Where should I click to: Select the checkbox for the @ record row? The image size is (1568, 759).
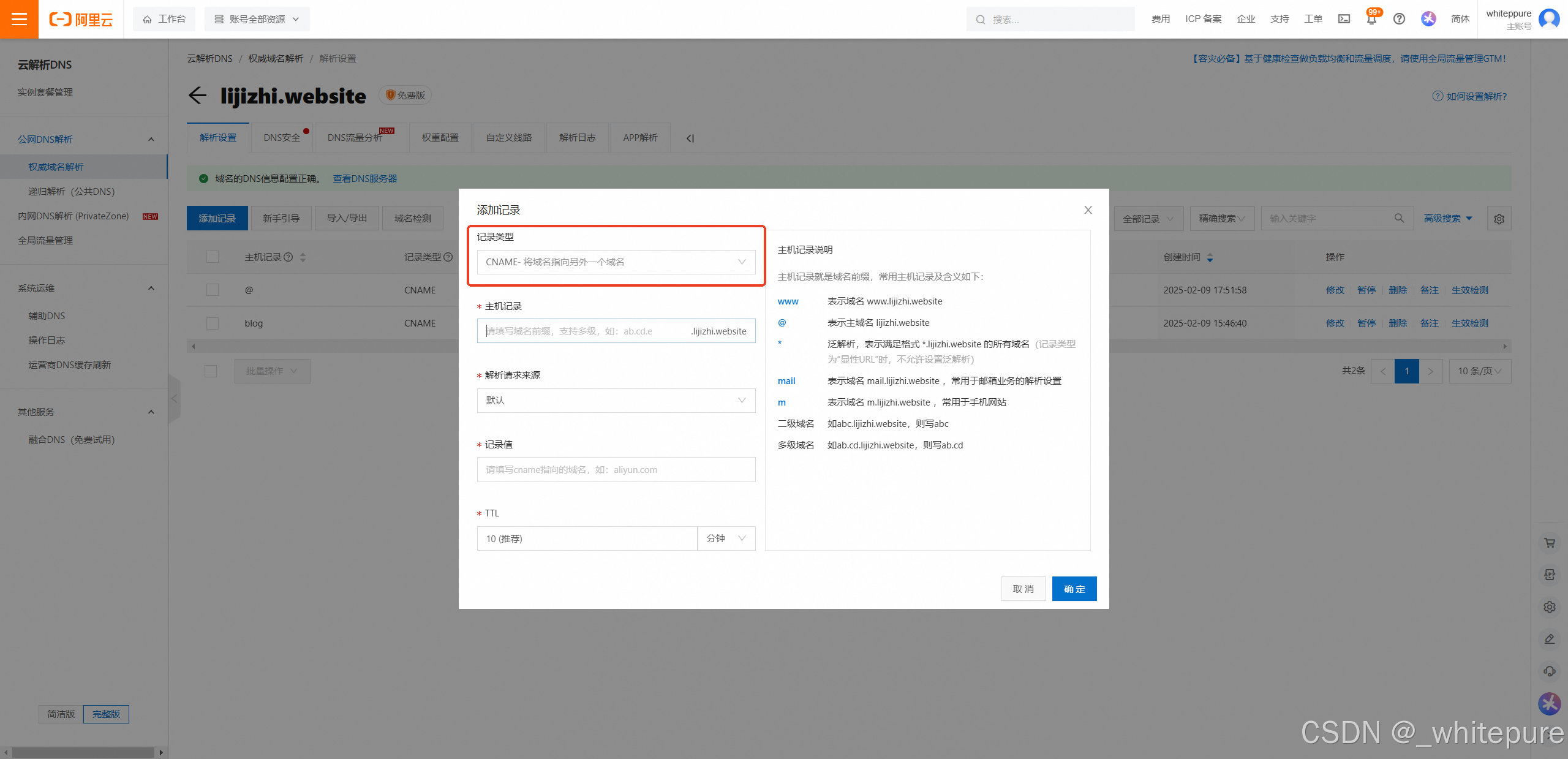pyautogui.click(x=212, y=290)
